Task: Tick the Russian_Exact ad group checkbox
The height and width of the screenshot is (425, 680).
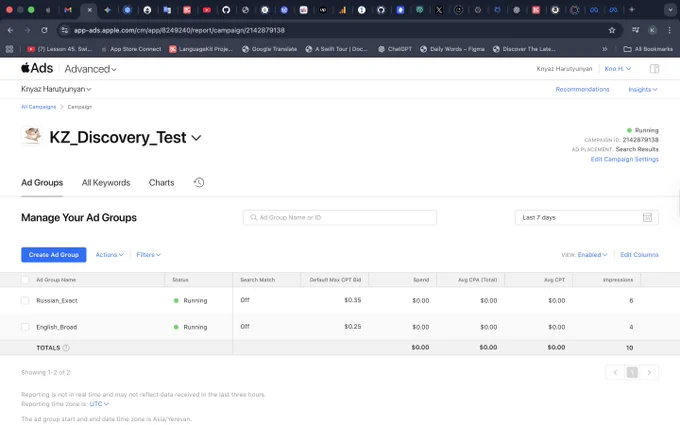Action: 25,301
